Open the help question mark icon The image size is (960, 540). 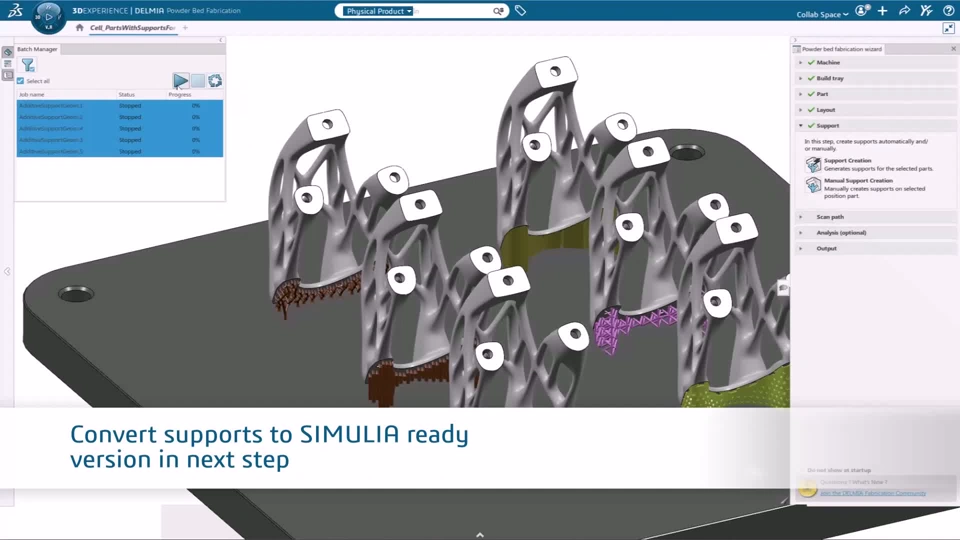(x=948, y=11)
